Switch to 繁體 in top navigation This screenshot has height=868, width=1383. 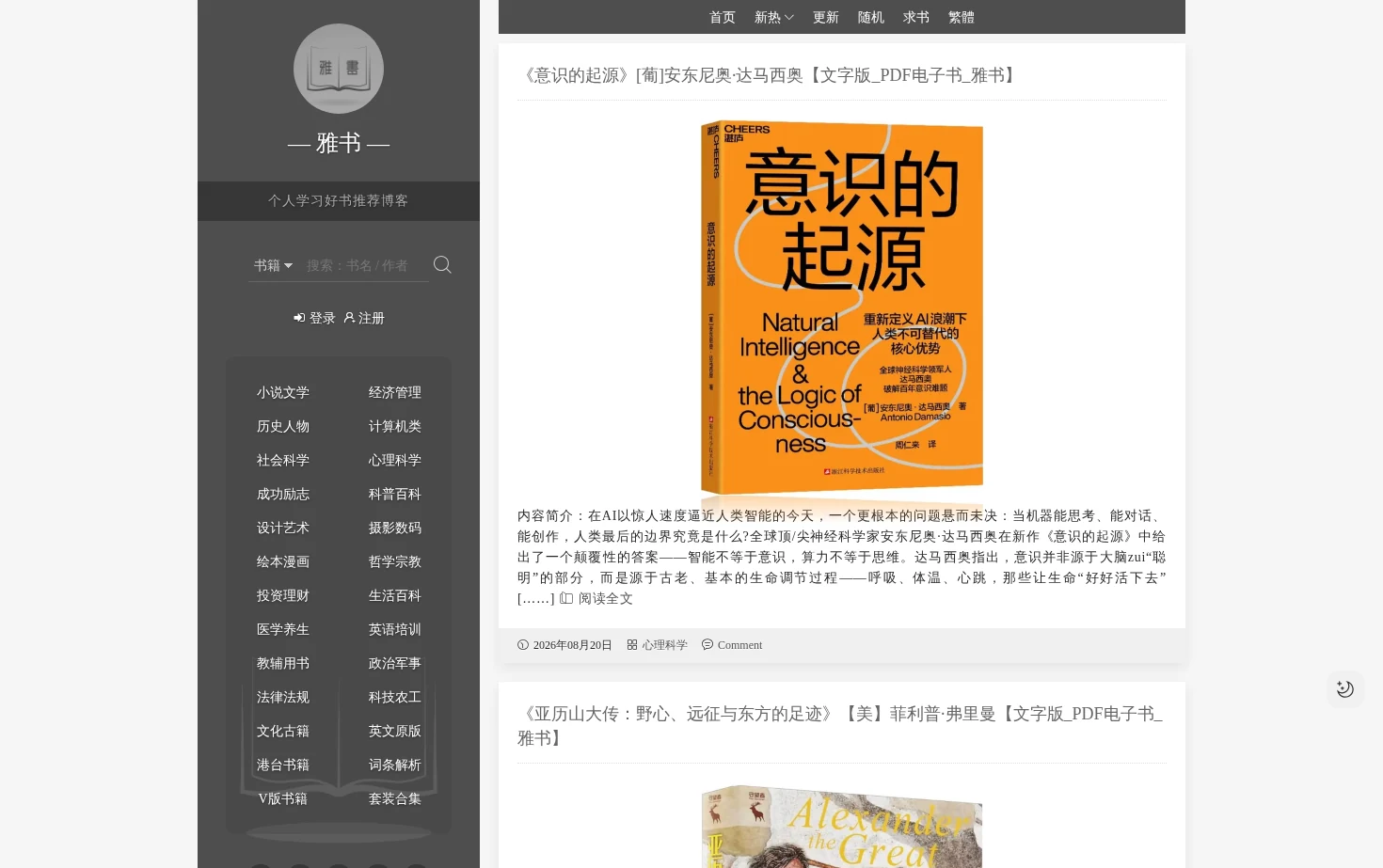point(962,17)
